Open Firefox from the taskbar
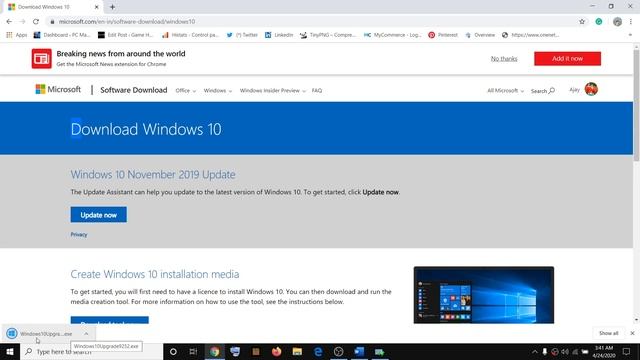640x360 pixels. coord(276,351)
